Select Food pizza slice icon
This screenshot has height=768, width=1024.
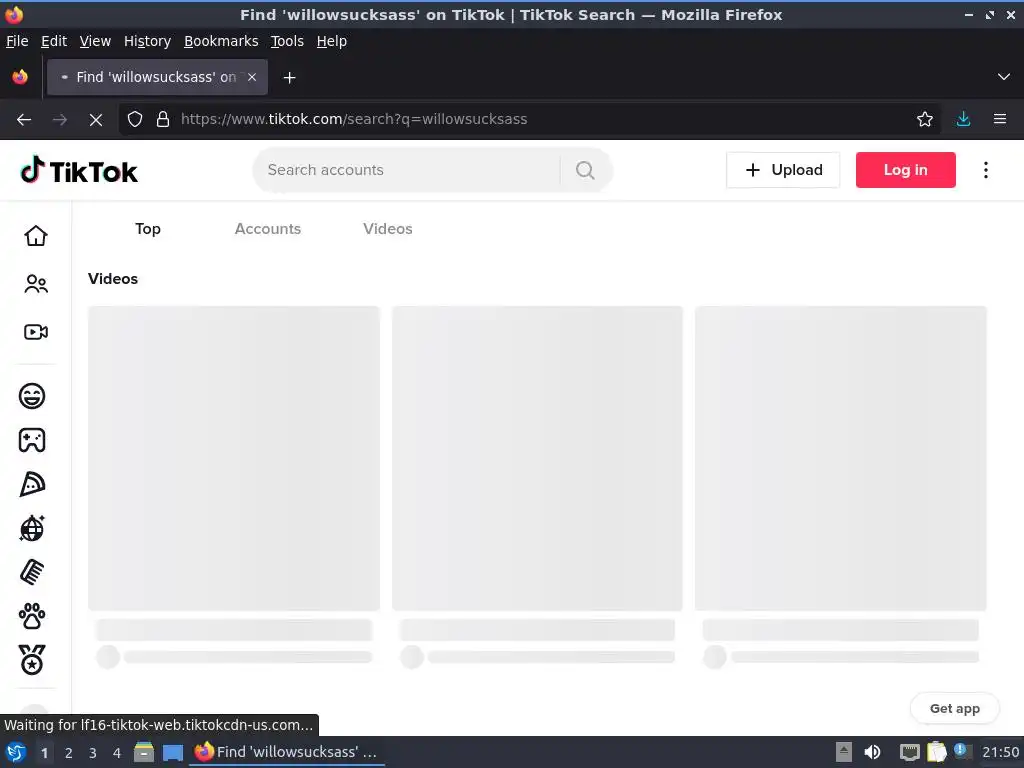point(32,485)
